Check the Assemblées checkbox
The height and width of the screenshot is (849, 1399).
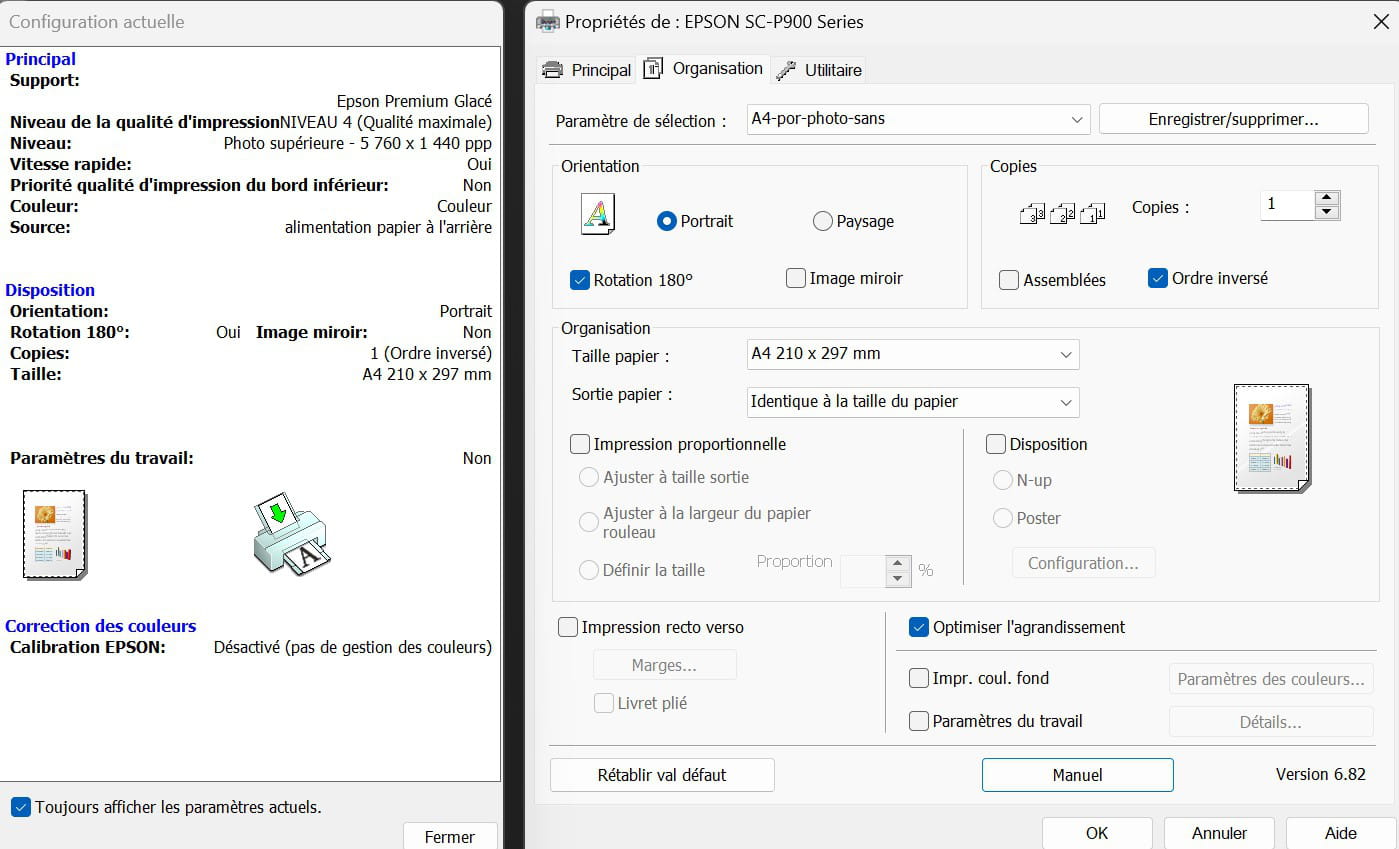click(x=1009, y=280)
